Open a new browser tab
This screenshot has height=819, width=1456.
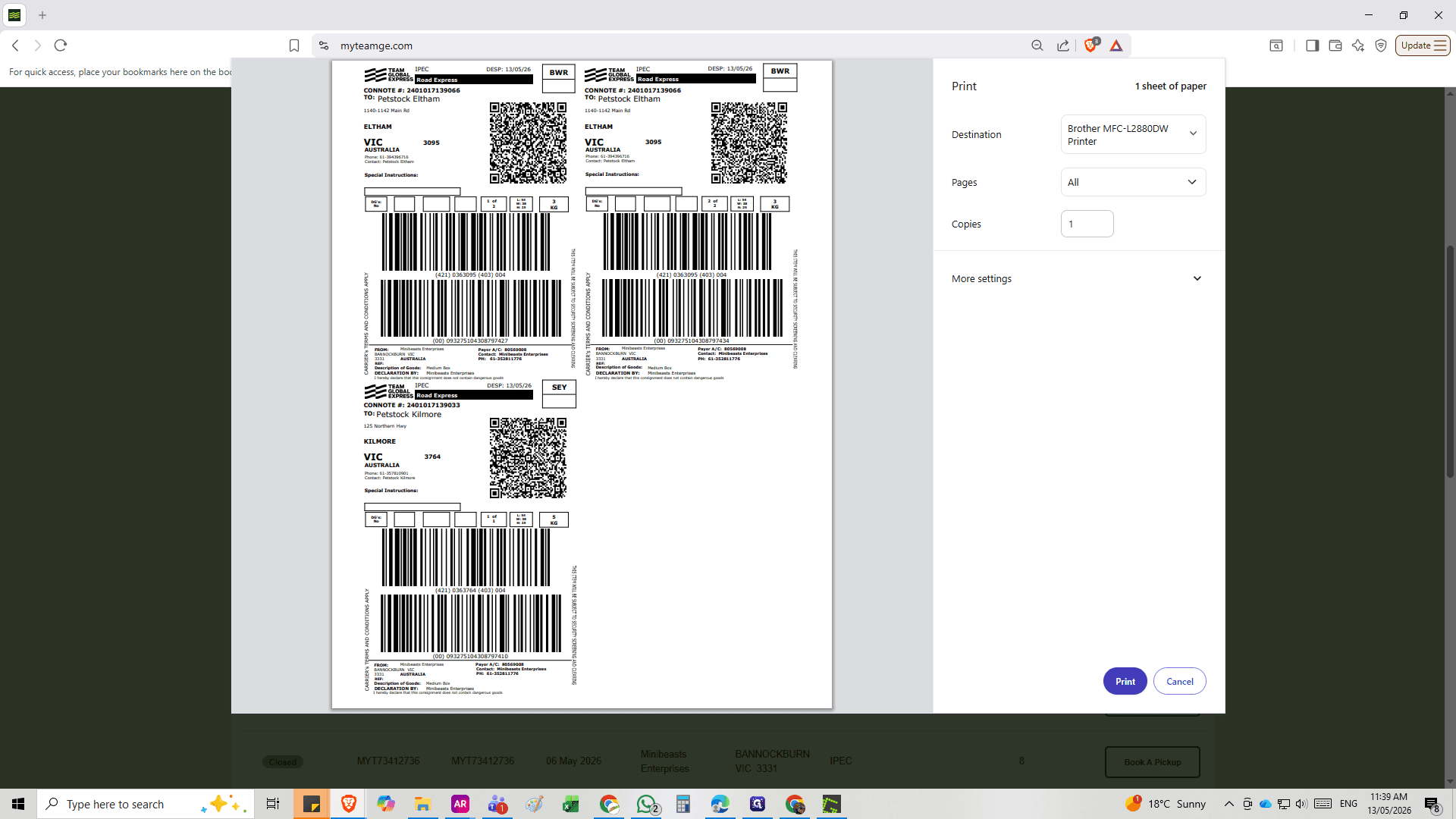42,15
